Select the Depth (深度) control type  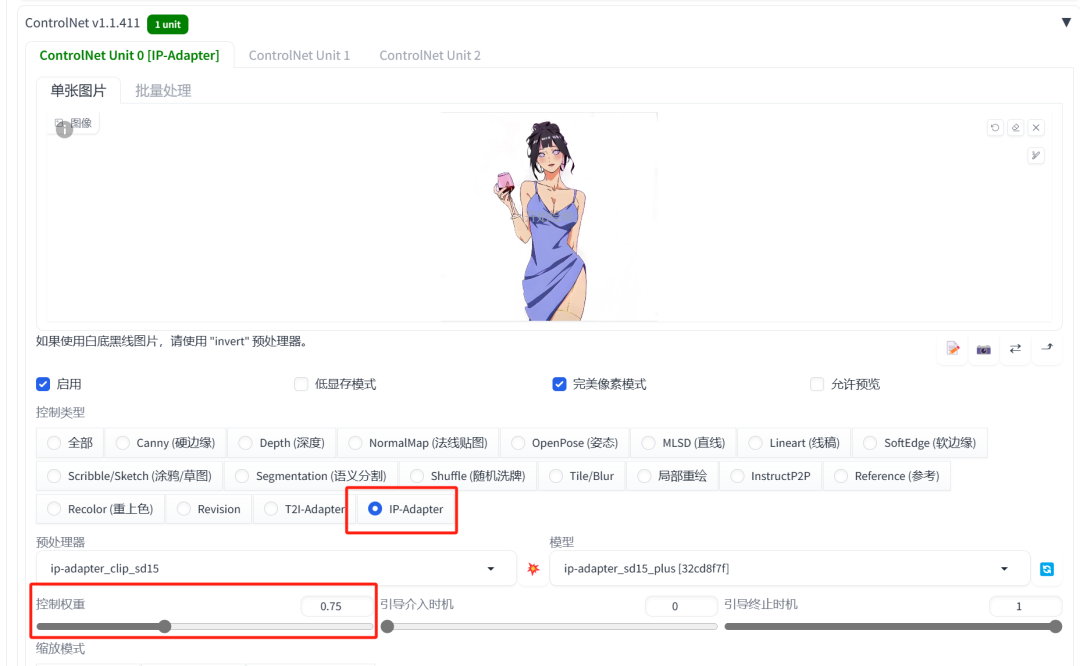point(282,443)
